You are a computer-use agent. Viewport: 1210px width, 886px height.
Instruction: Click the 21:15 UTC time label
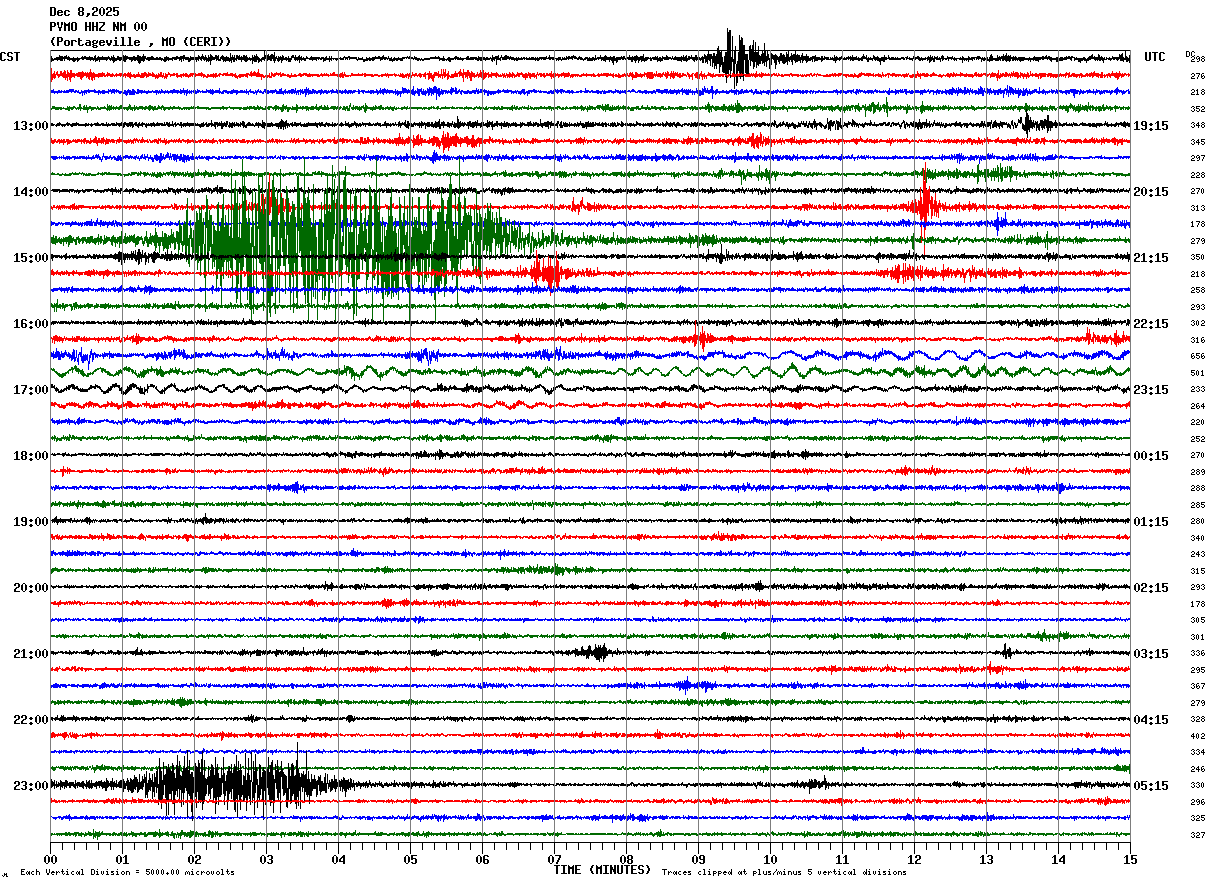(1151, 258)
